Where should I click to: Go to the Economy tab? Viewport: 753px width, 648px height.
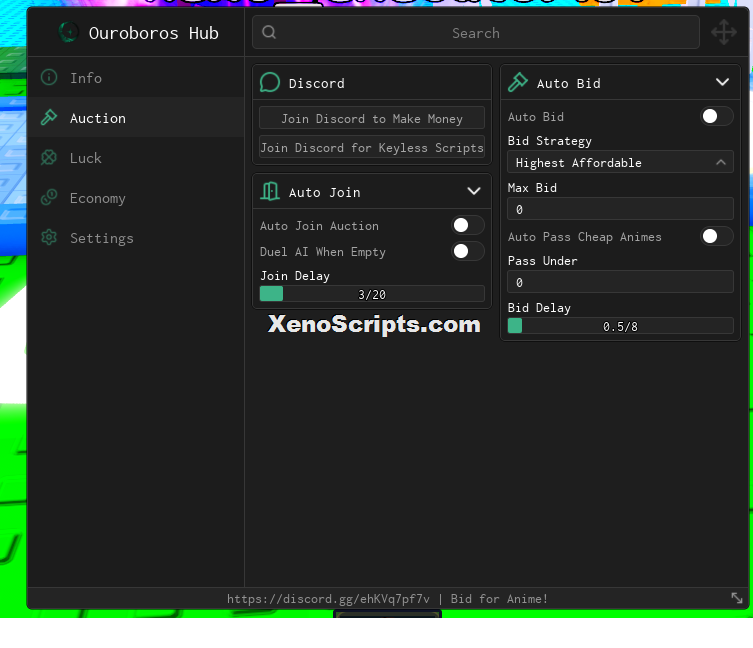[x=136, y=197]
